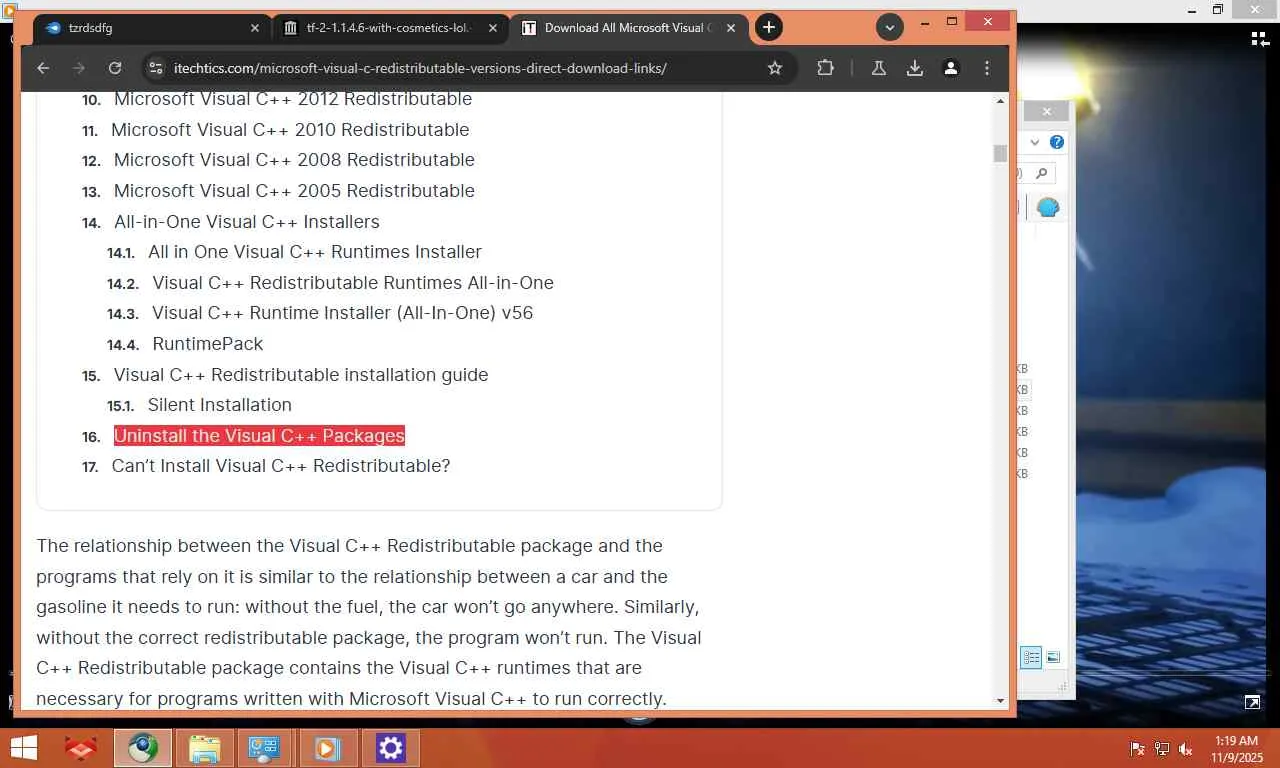Open Can't Install Visual C++ Redistributable link
This screenshot has height=768, width=1280.
tap(281, 466)
